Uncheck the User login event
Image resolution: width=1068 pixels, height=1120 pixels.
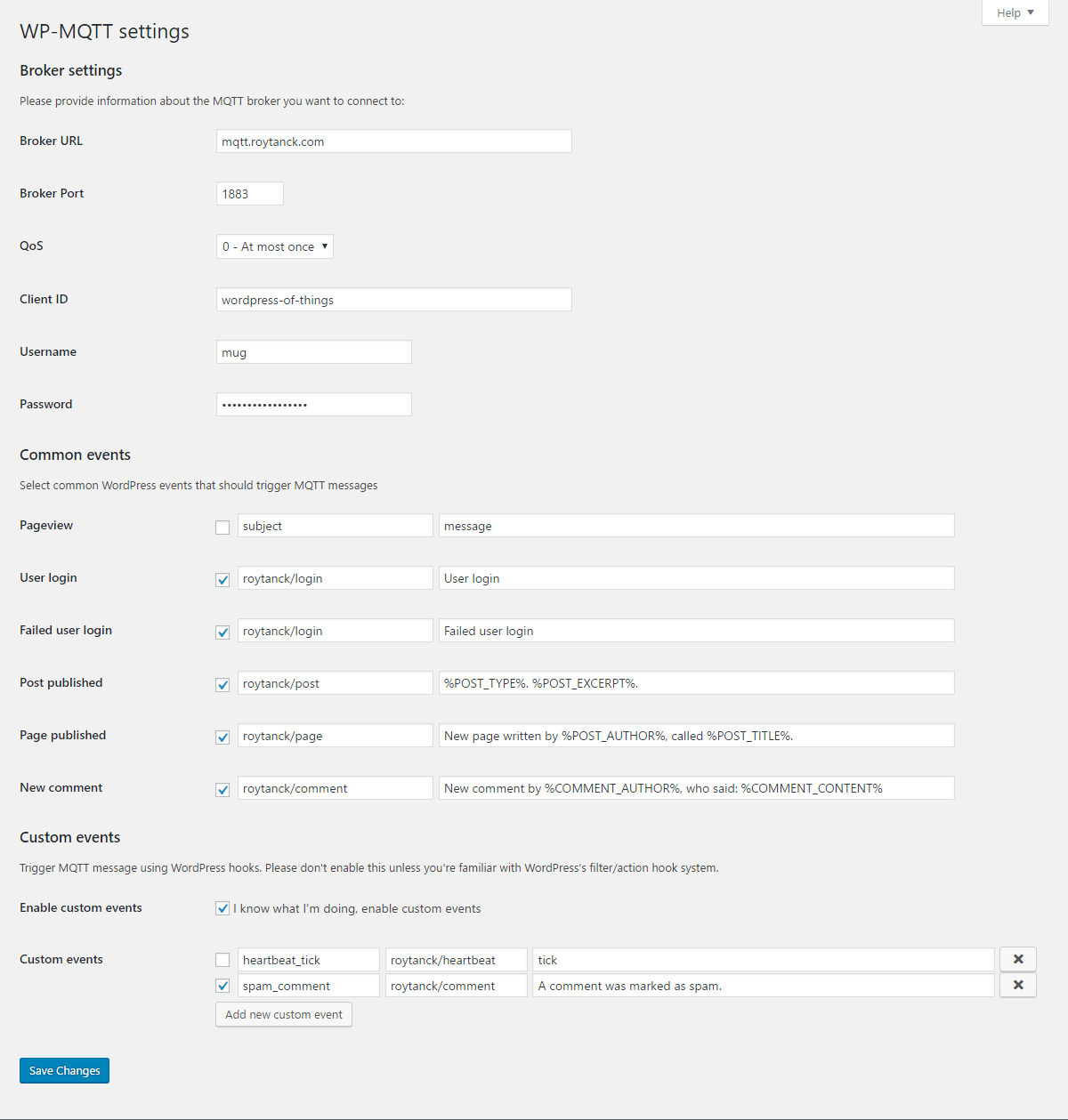pos(222,580)
